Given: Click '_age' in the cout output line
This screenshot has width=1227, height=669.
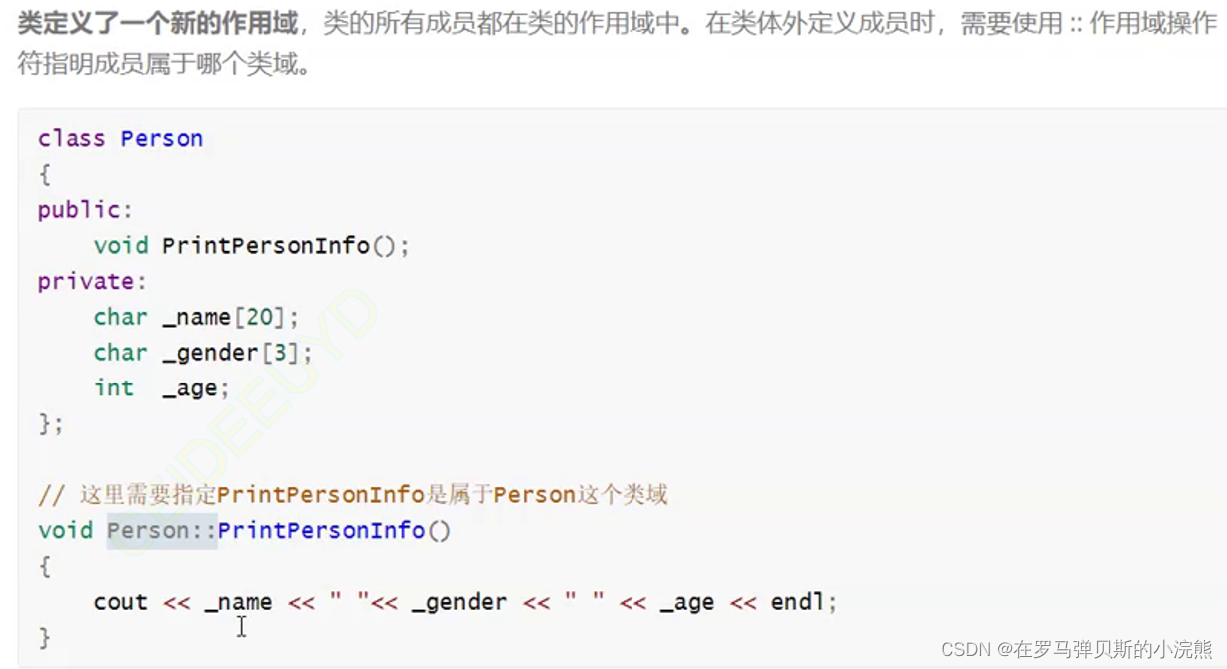Looking at the screenshot, I should [687, 602].
